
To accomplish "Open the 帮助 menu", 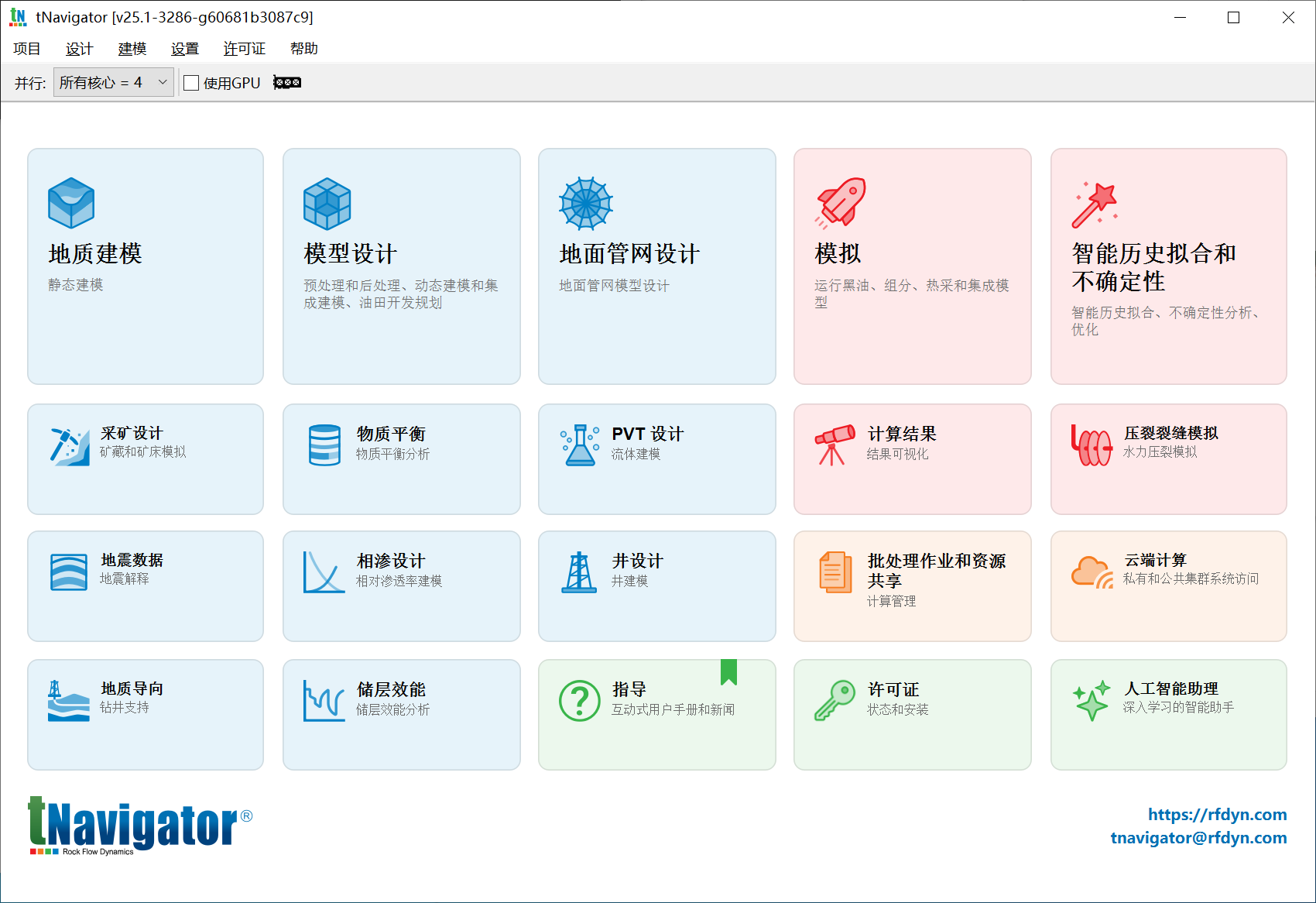I will pyautogui.click(x=304, y=49).
